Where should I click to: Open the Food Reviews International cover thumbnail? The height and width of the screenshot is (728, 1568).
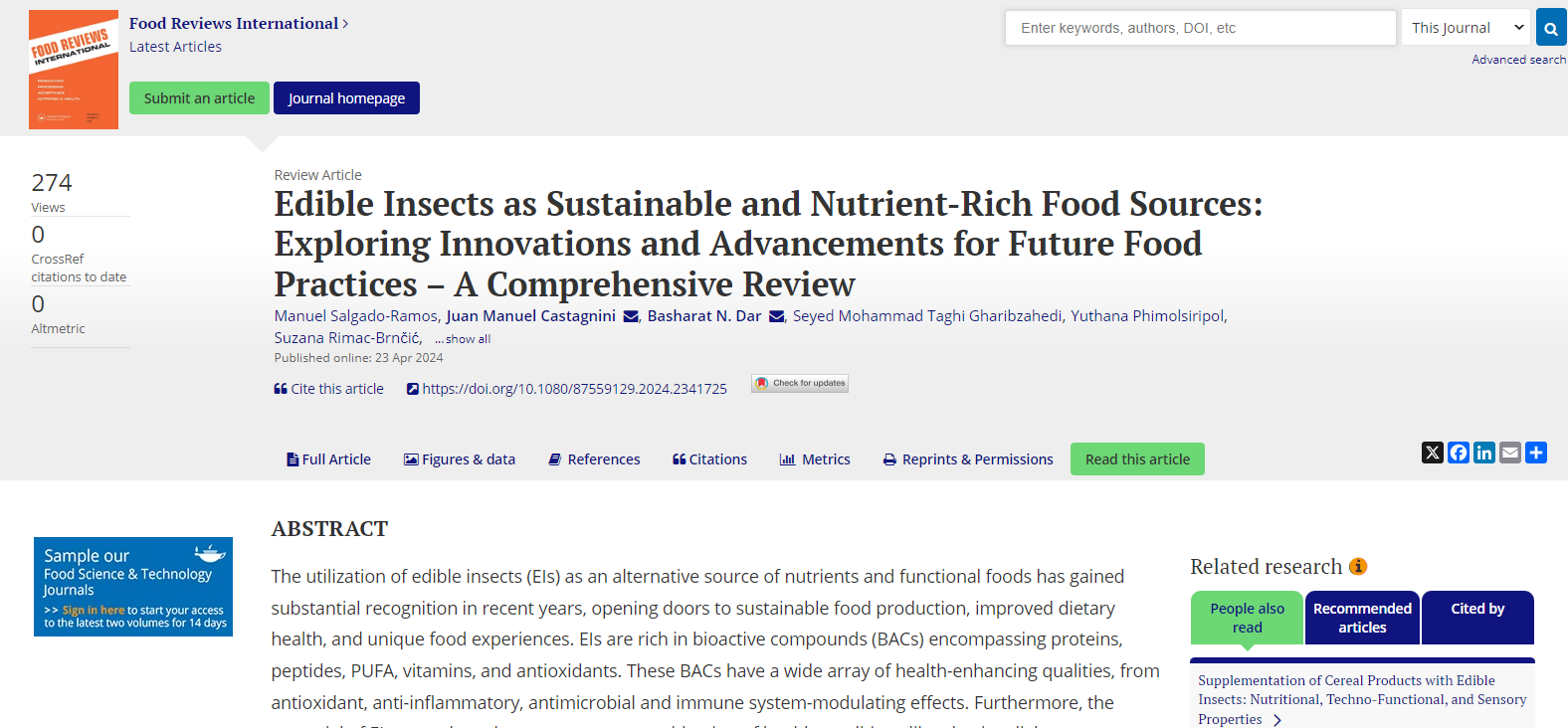tap(74, 70)
